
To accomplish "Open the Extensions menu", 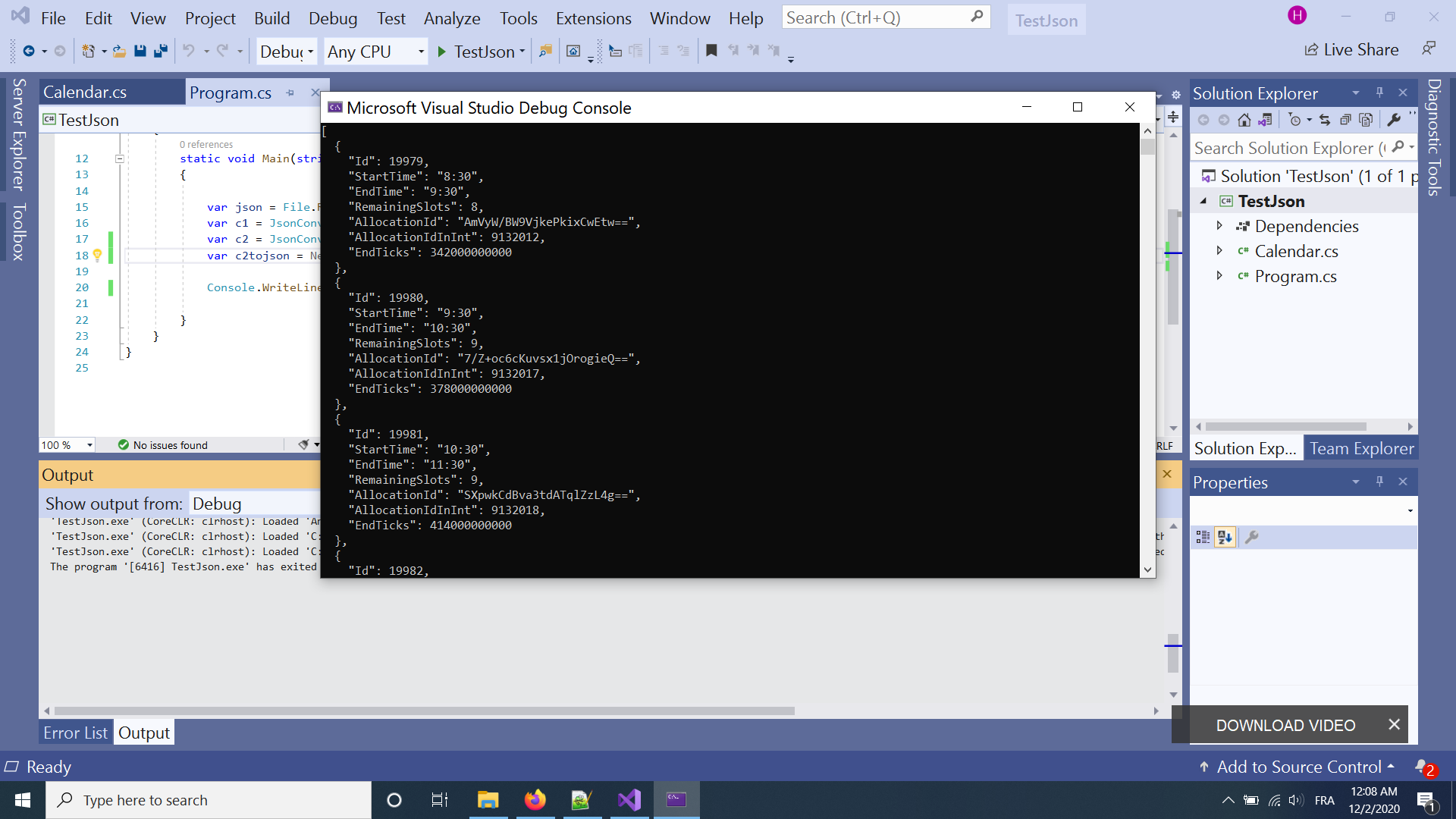I will (x=594, y=18).
